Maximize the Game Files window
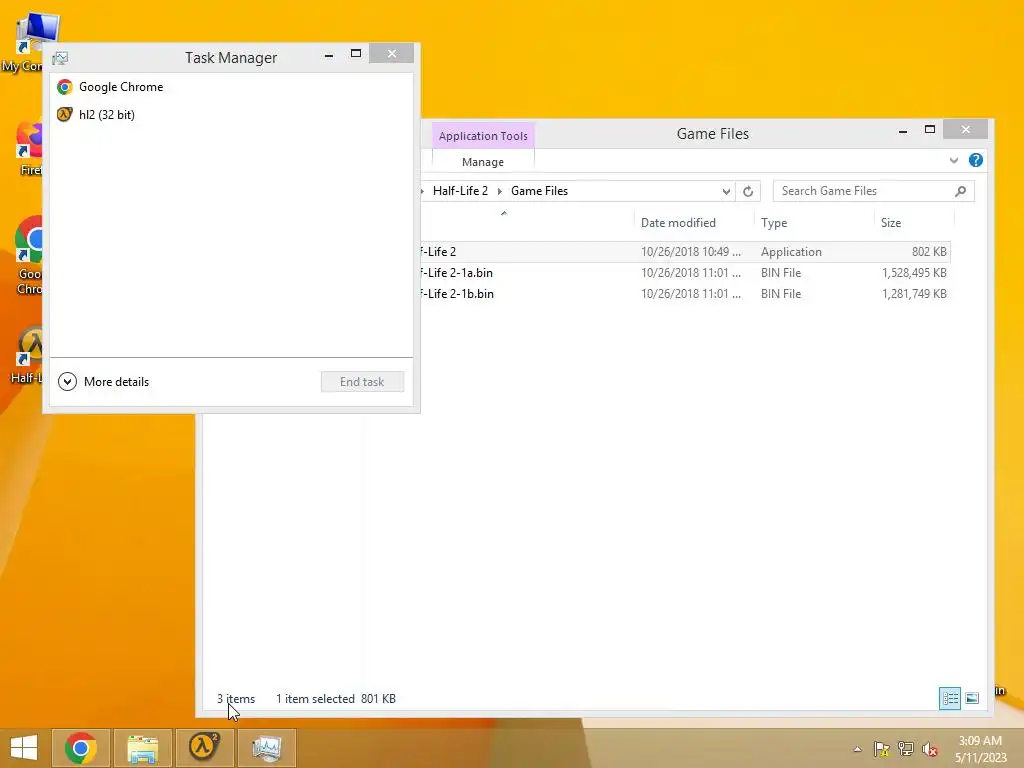1024x768 pixels. tap(930, 129)
